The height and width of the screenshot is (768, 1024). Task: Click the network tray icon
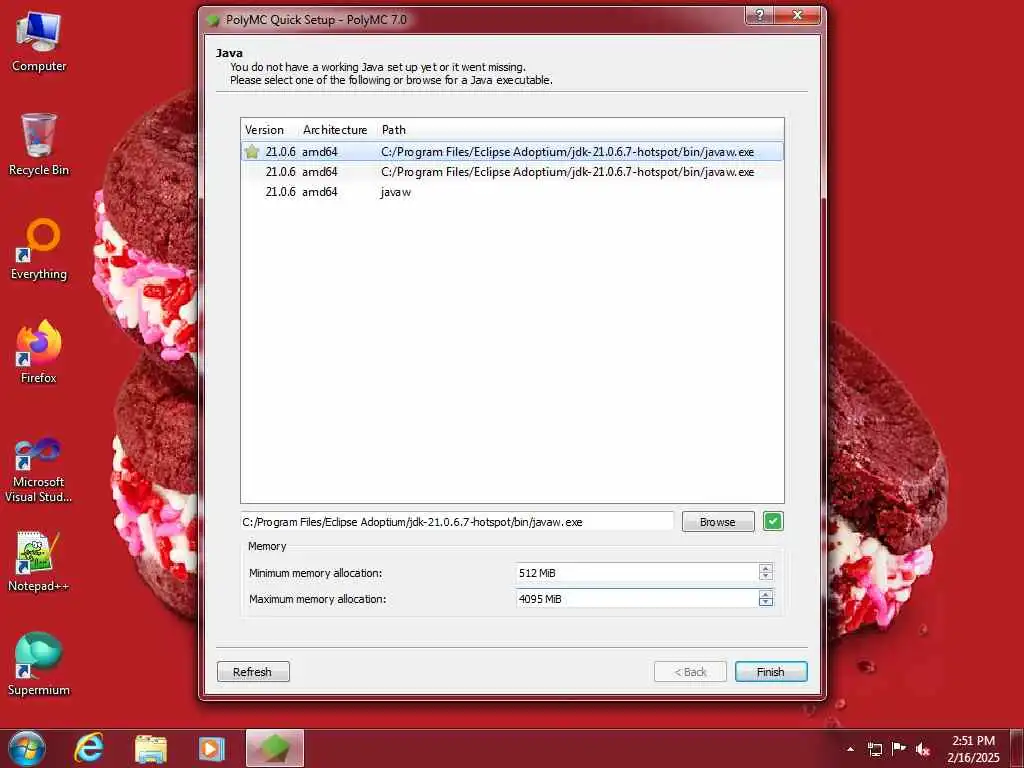pos(874,749)
